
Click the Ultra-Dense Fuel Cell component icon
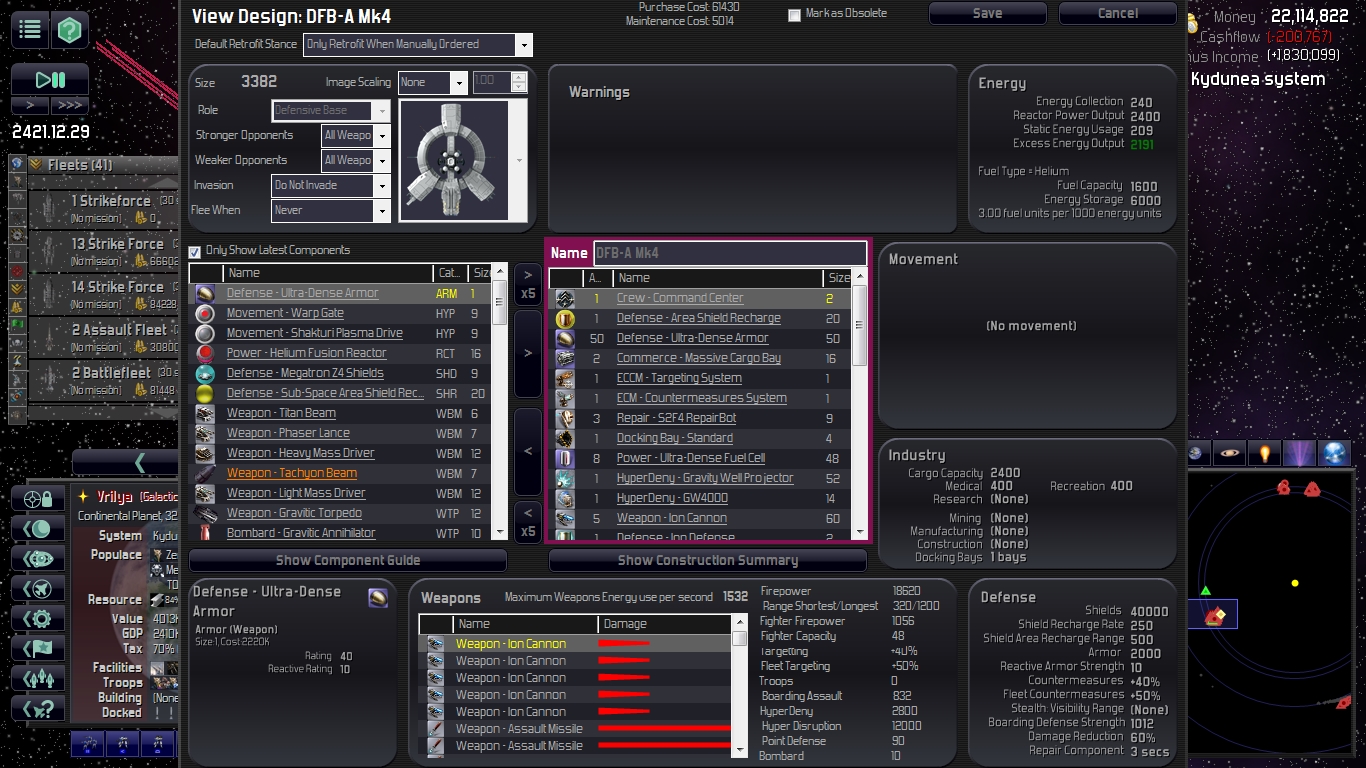point(565,458)
